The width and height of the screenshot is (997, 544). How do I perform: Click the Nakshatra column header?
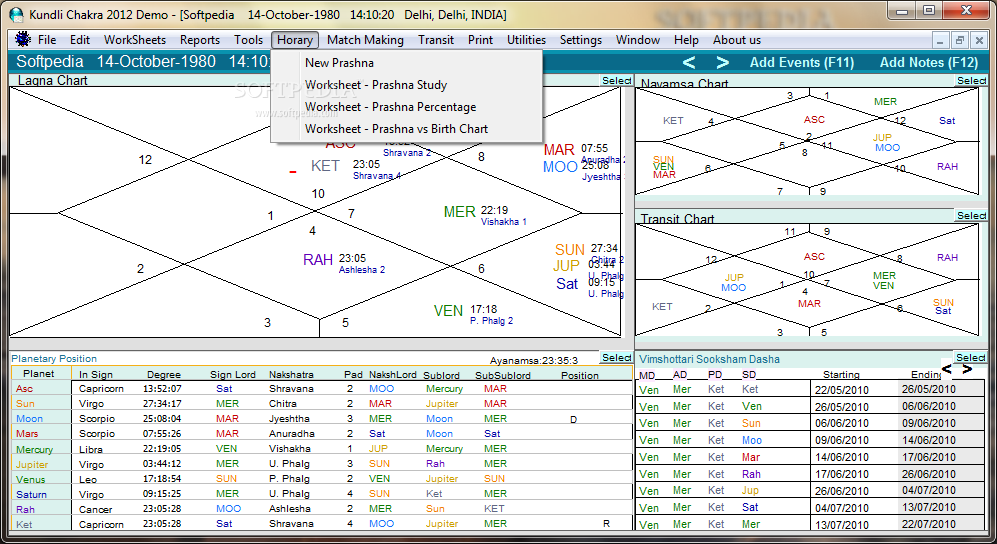tap(291, 375)
